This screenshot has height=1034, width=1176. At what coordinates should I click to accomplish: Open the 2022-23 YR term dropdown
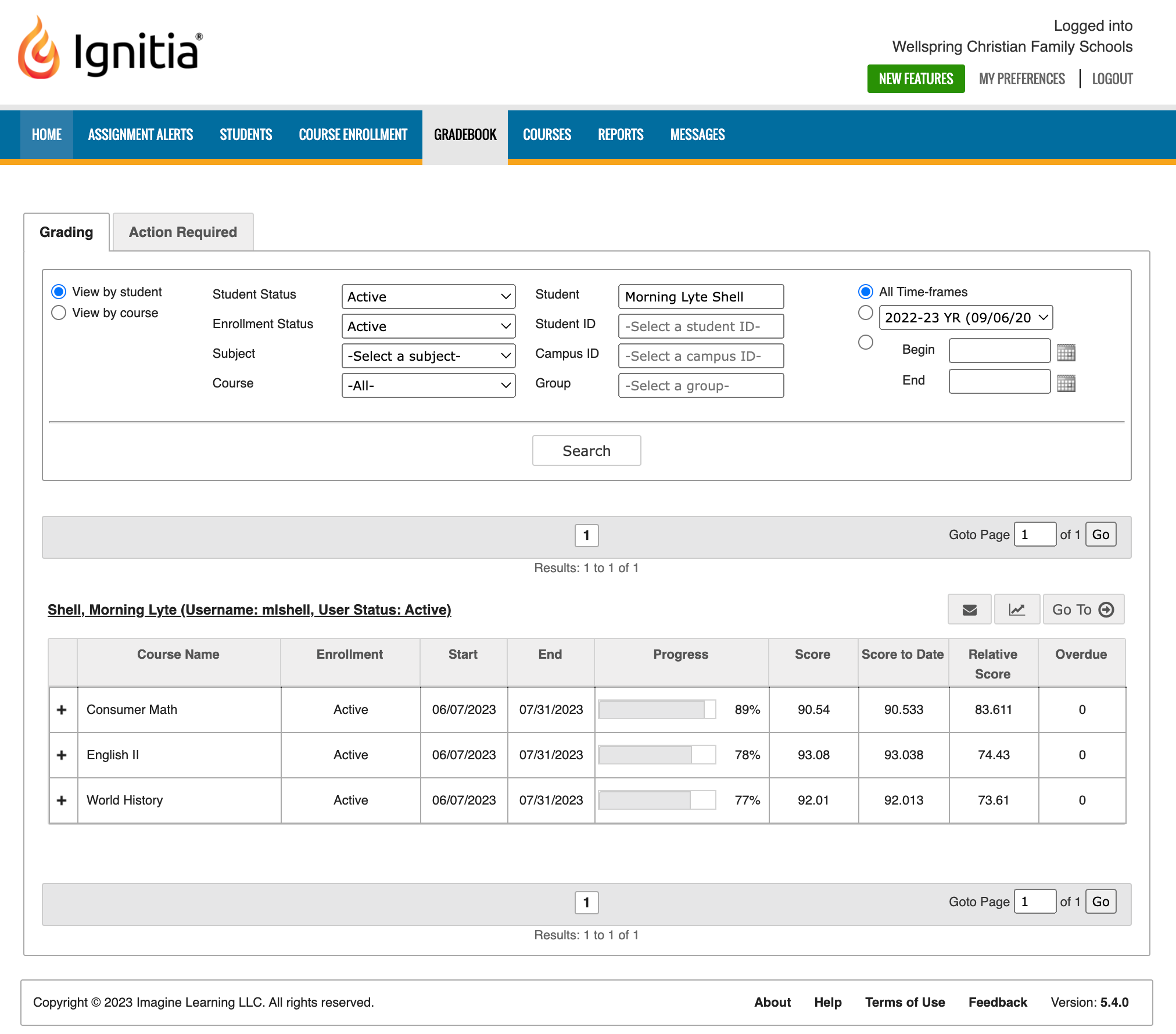966,317
